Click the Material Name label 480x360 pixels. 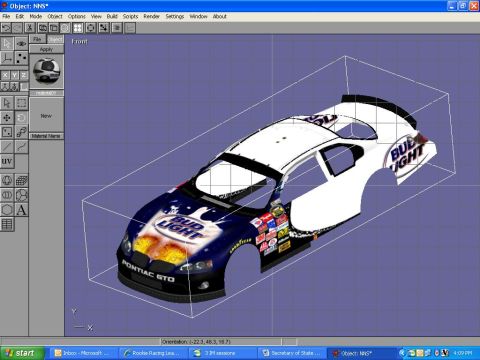(x=46, y=136)
